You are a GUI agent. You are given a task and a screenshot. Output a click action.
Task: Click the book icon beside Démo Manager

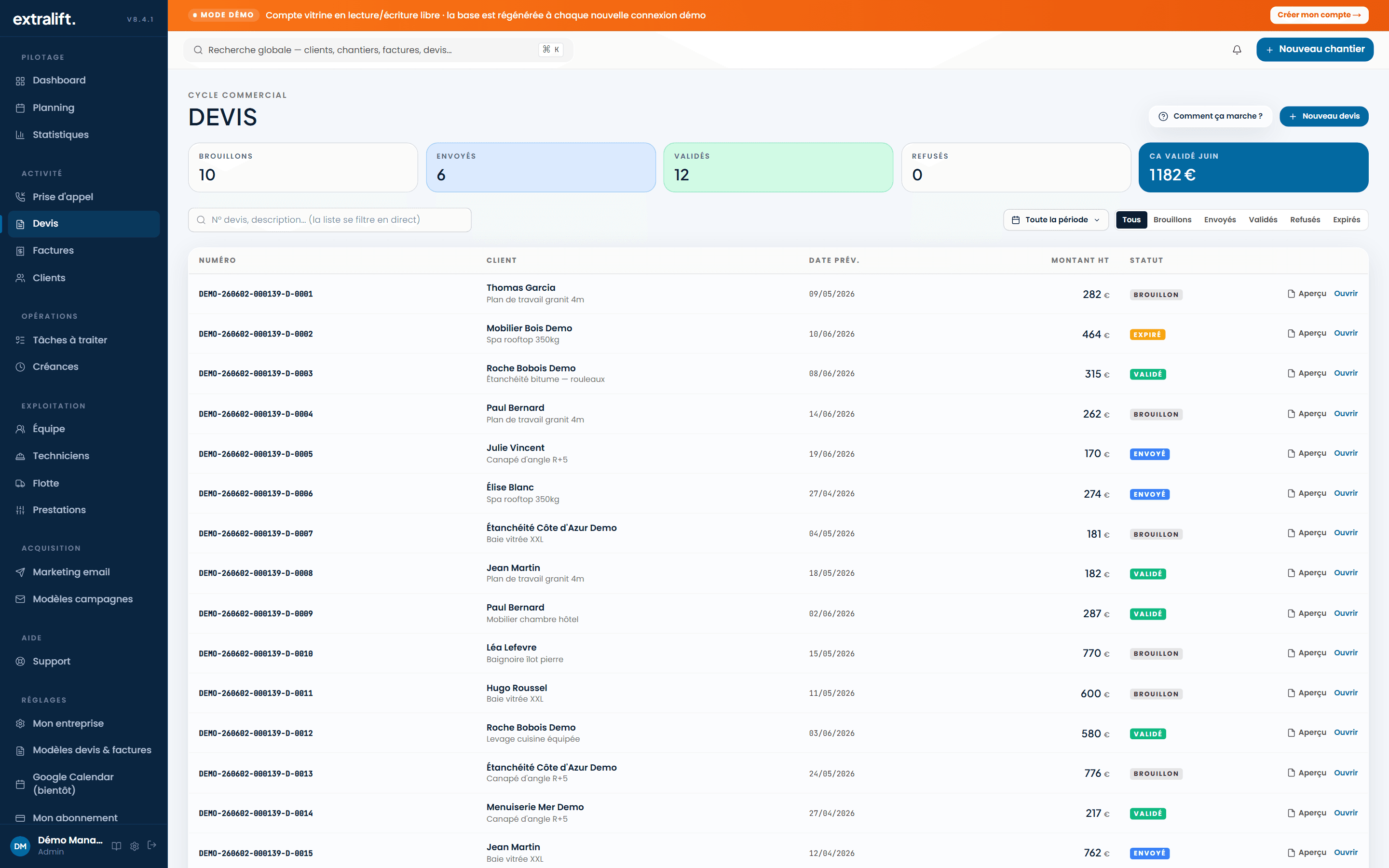pyautogui.click(x=117, y=846)
